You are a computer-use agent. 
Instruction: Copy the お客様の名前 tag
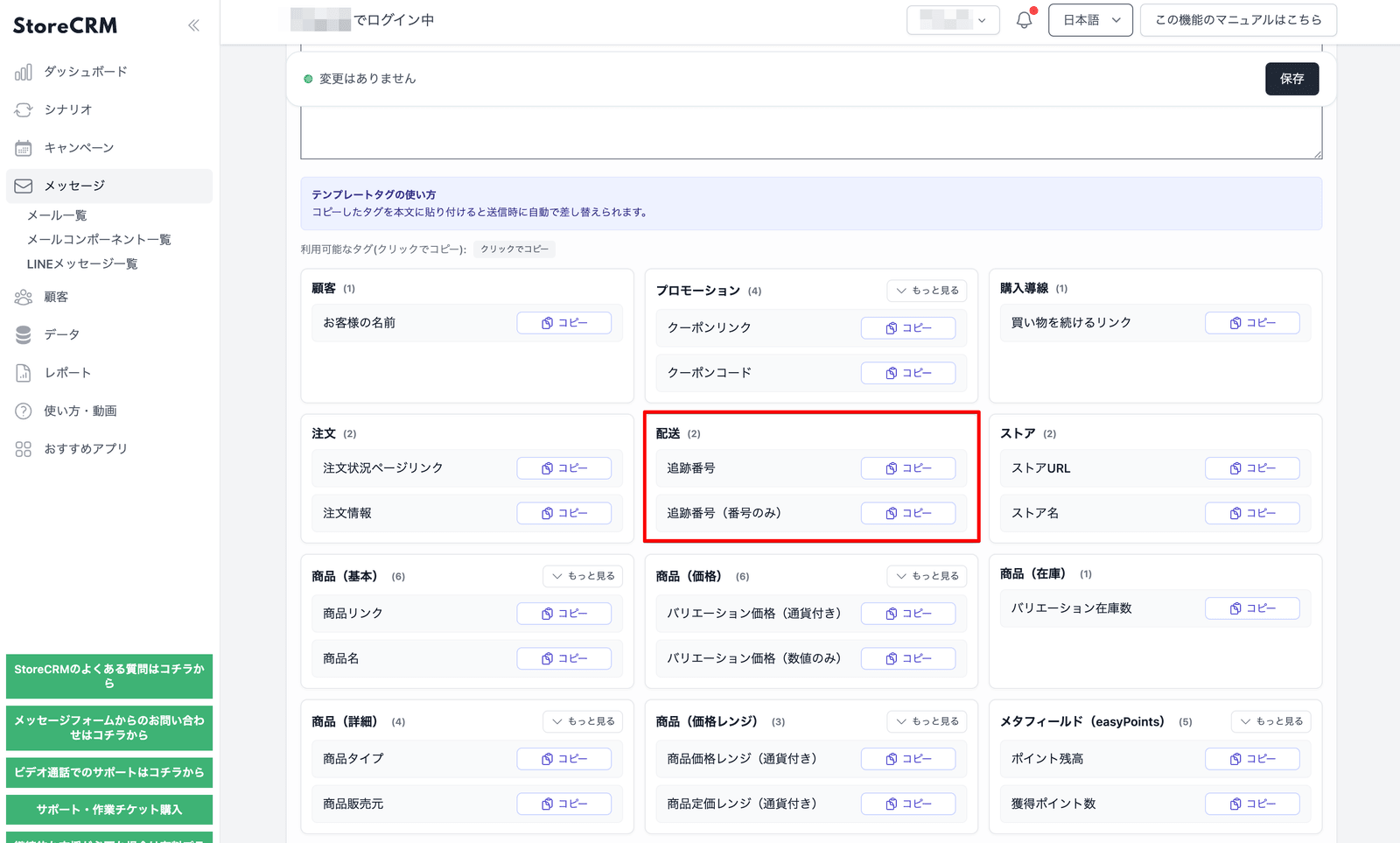point(564,323)
